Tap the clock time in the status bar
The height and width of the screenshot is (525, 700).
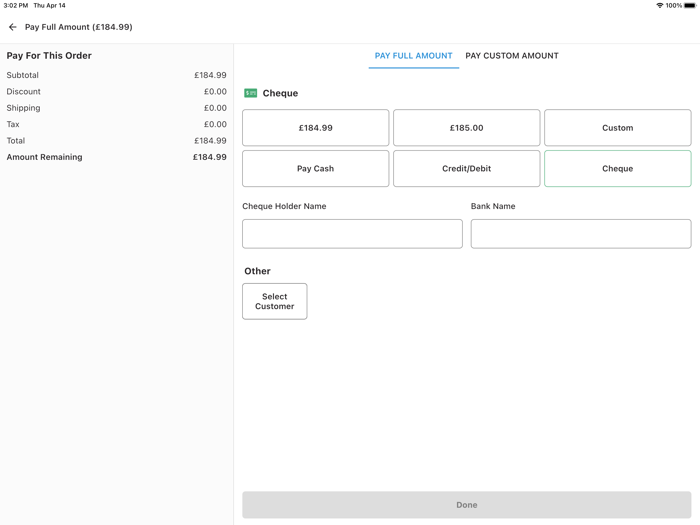[x=15, y=6]
